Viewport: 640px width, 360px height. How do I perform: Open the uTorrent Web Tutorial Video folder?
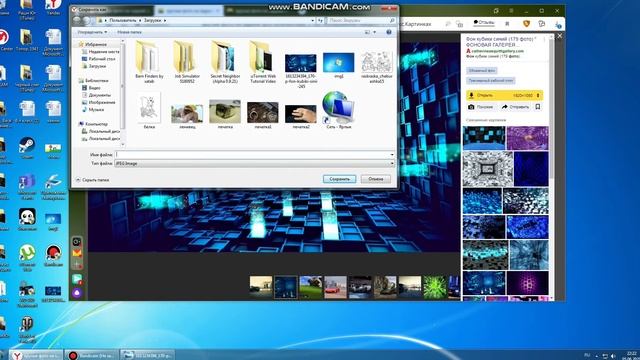point(263,61)
